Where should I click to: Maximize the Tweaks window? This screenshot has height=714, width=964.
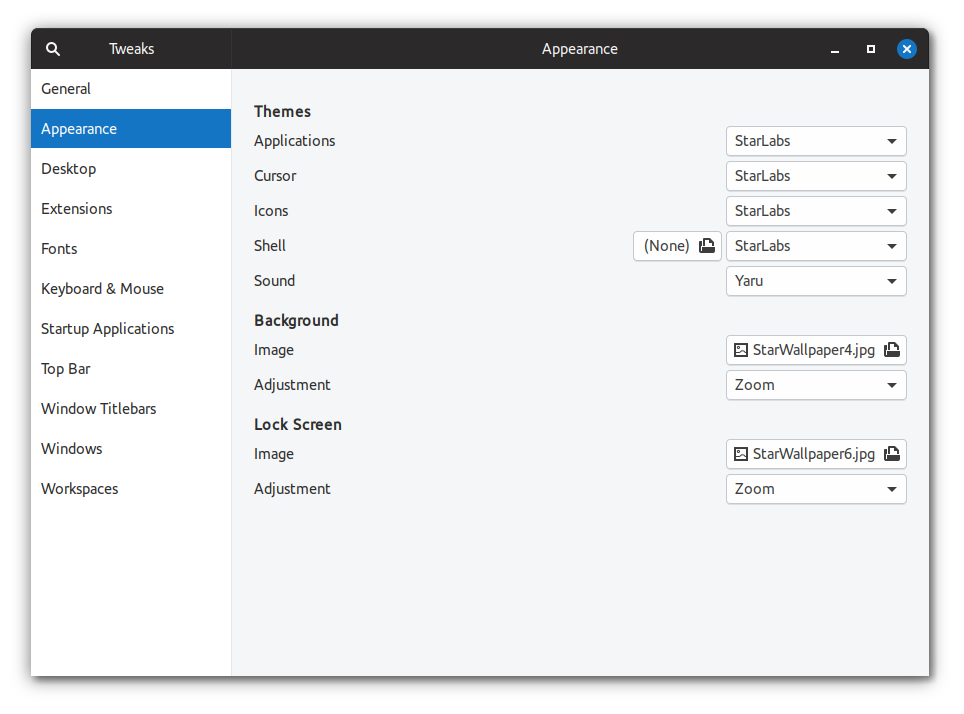(871, 49)
